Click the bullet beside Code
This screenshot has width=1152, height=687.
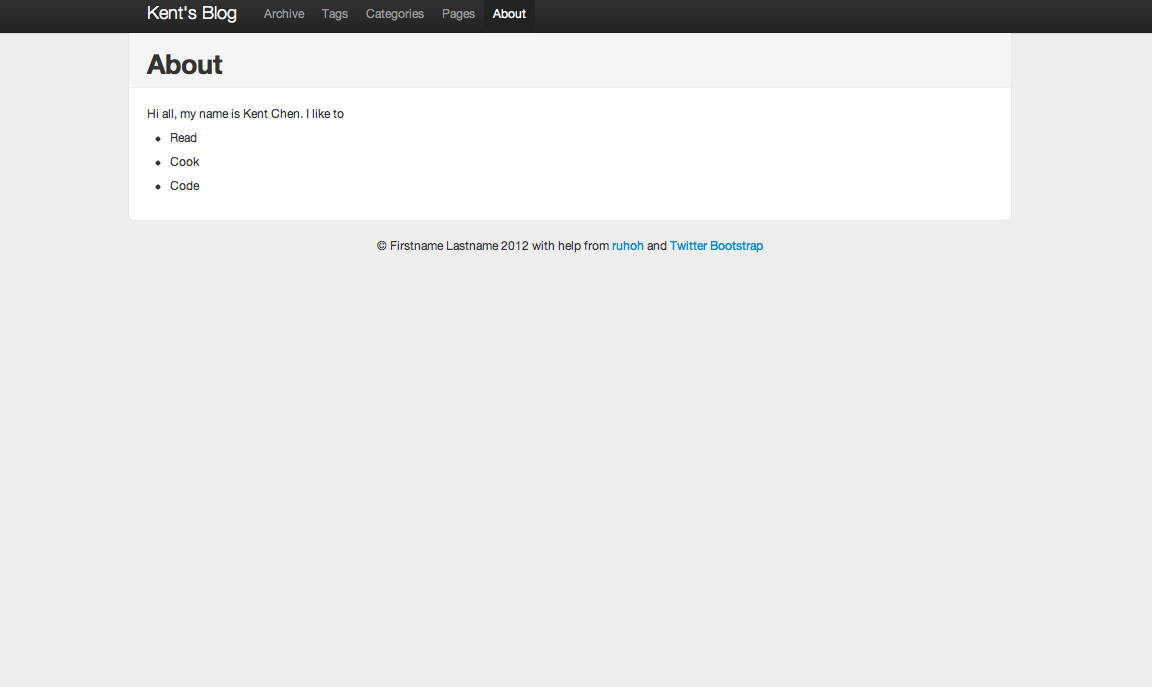point(158,187)
